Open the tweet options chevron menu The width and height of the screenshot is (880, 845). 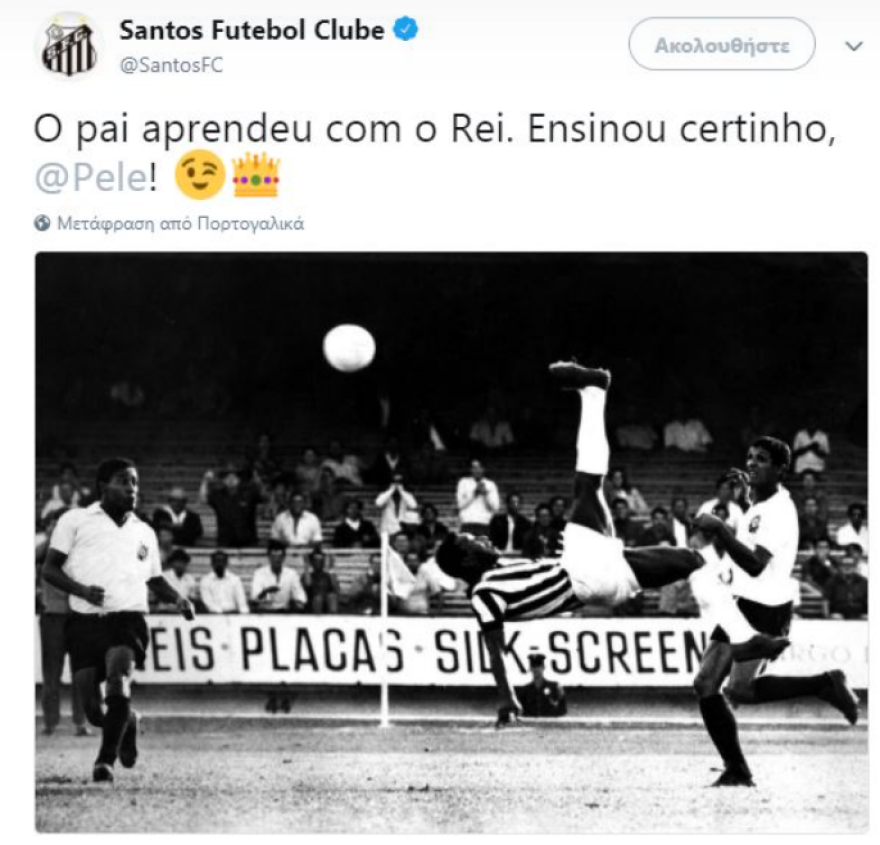pos(854,45)
